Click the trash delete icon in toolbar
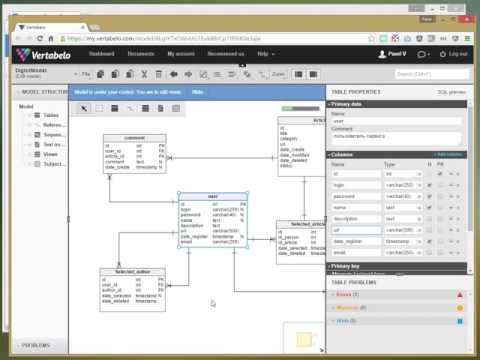Screen dimensions: 480x360 click(x=159, y=74)
